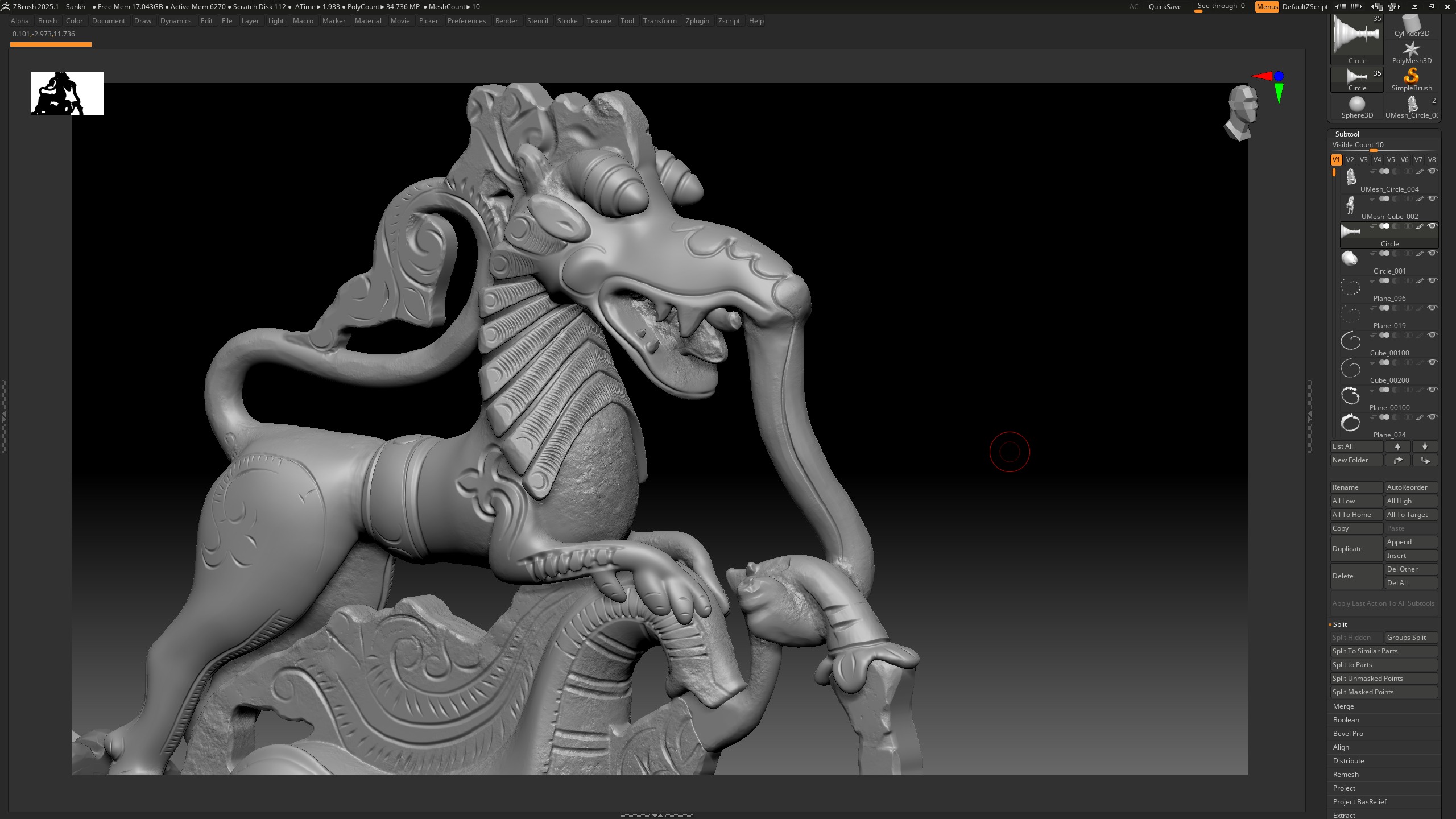
Task: Adjust the Visible Count slider
Action: 1384,146
